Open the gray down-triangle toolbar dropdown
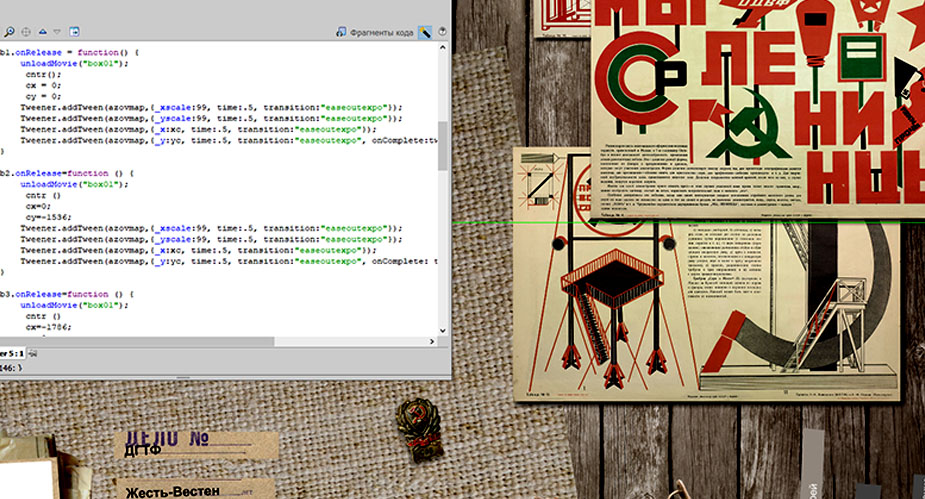 tap(58, 32)
